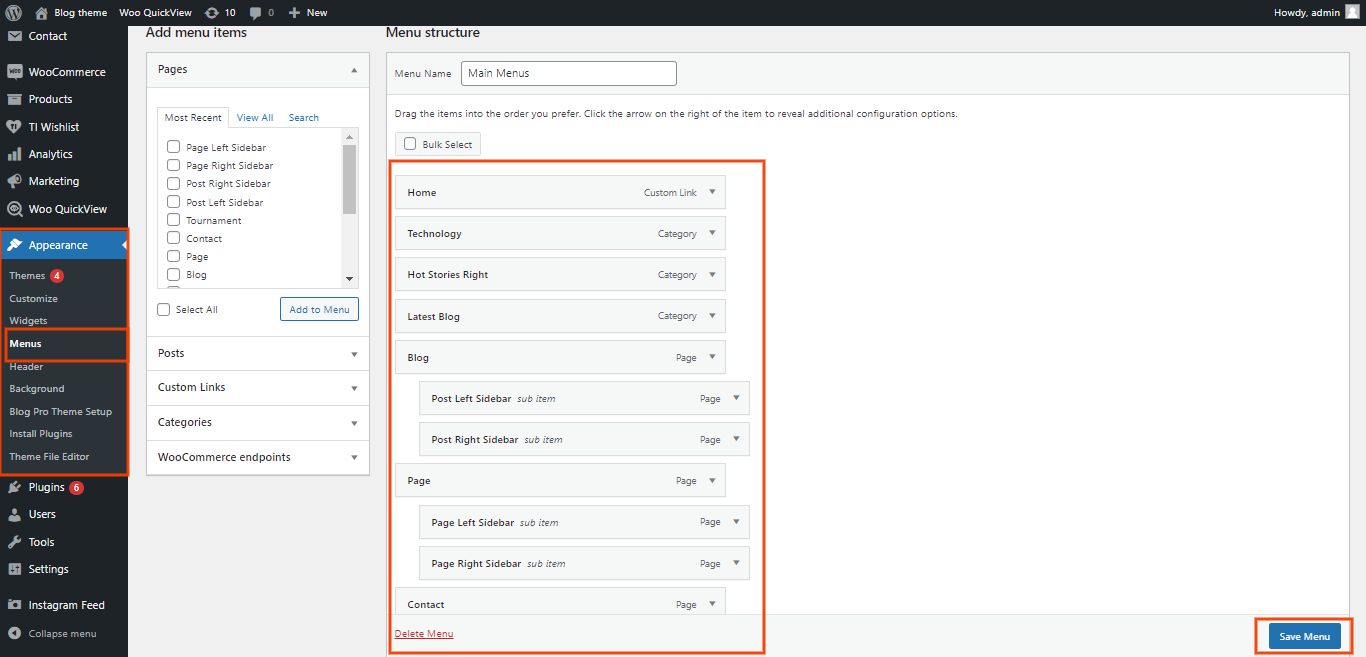The height and width of the screenshot is (657, 1366).
Task: Tick the Select All checkbox
Action: coord(164,310)
